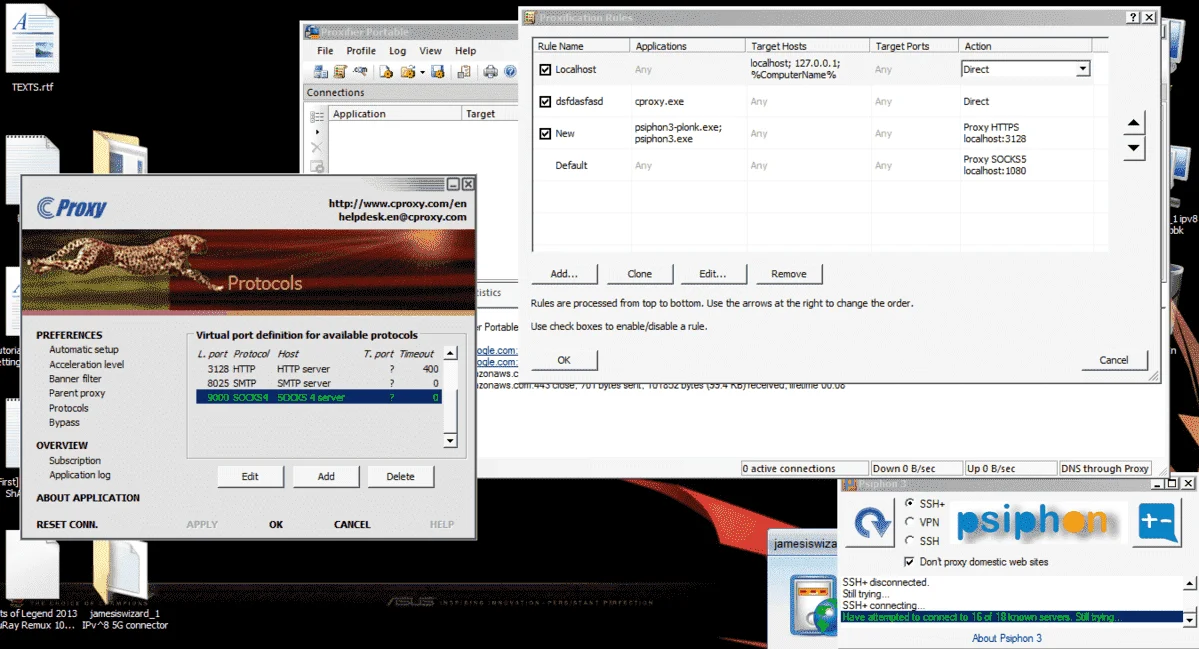Click Edit... button in Proxification Rules

point(713,274)
